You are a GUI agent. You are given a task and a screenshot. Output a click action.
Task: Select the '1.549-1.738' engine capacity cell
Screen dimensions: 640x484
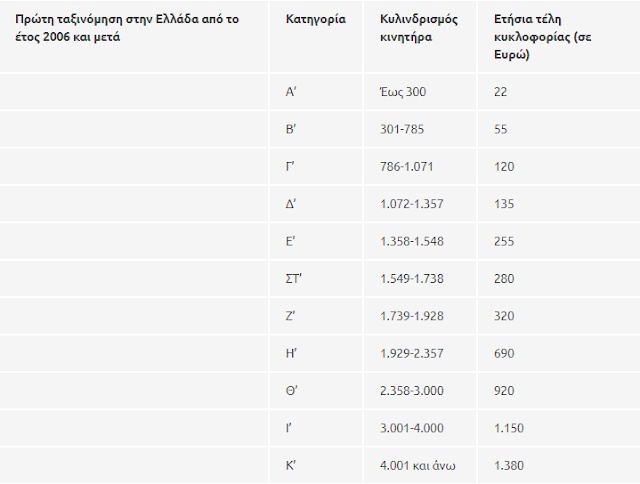tap(412, 278)
